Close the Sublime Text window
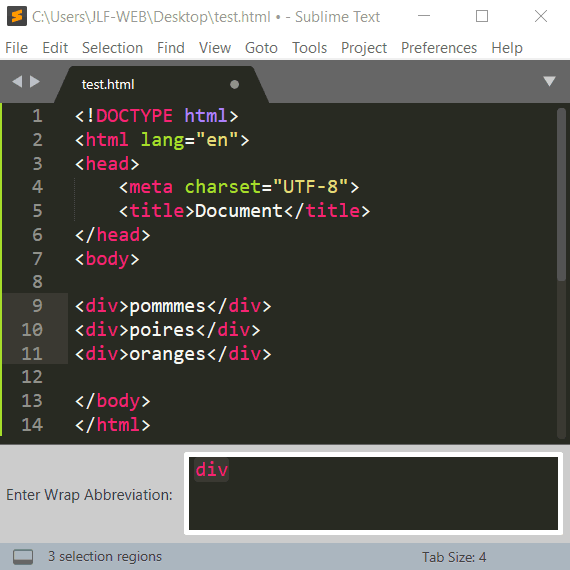 (541, 16)
